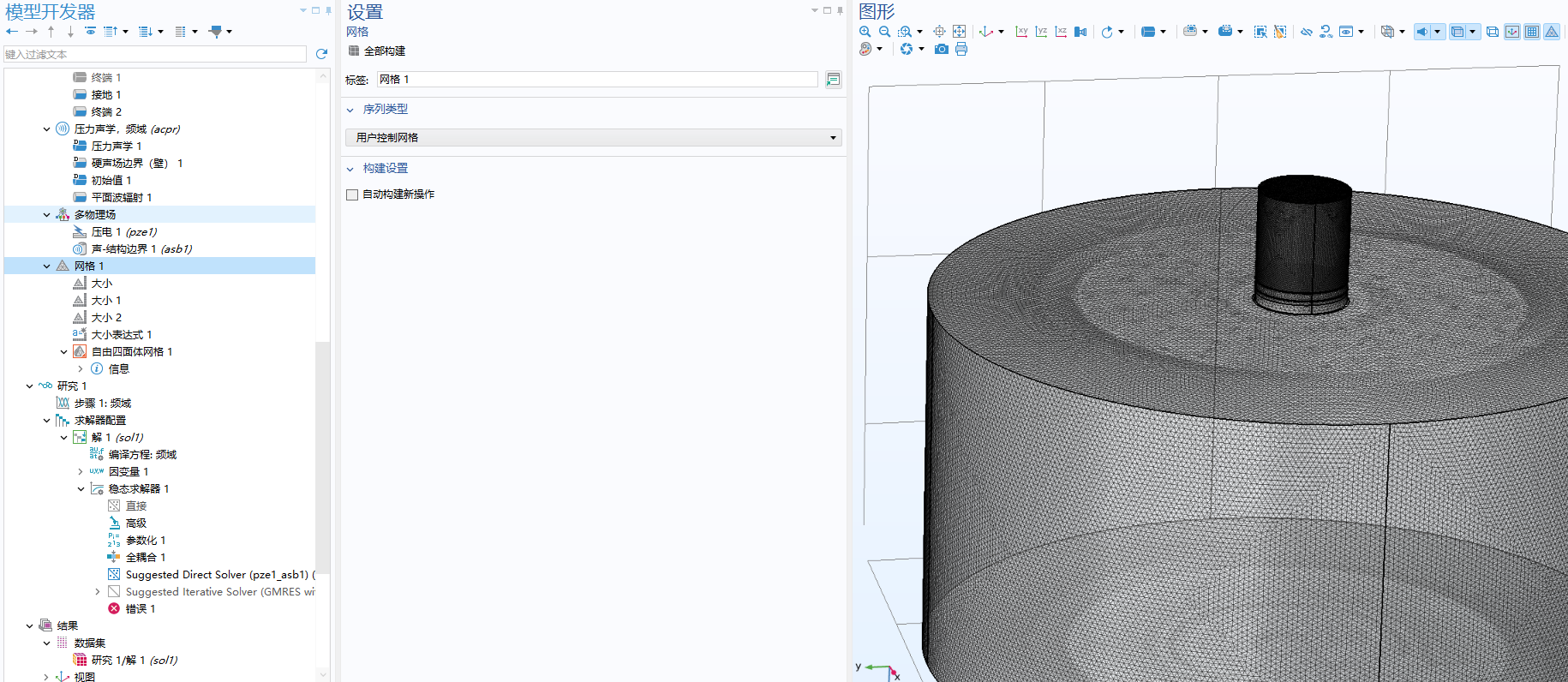This screenshot has height=682, width=1568.
Task: Toggle the grid display button
Action: (1532, 32)
